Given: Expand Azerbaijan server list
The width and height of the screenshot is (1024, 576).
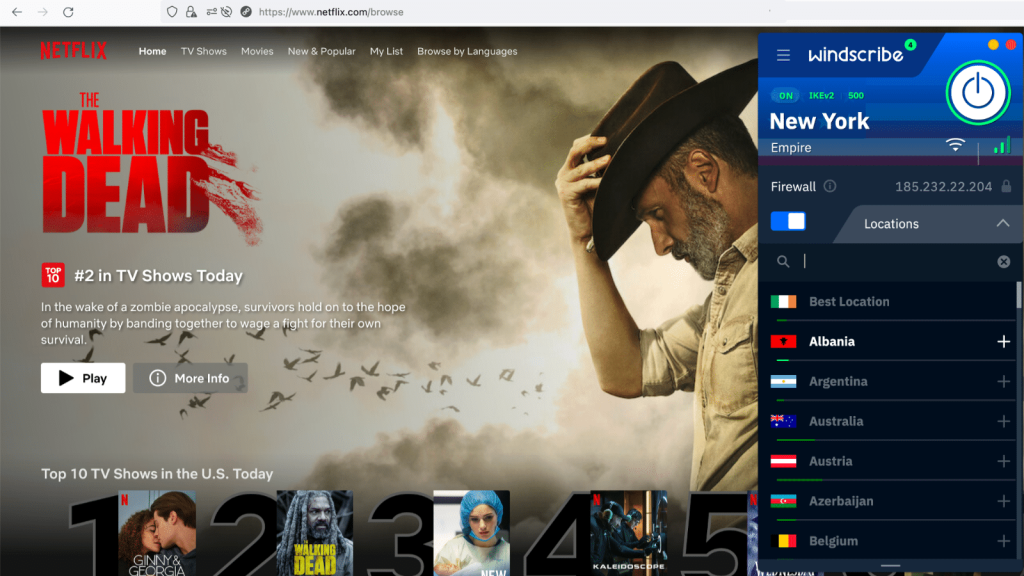Looking at the screenshot, I should (1004, 501).
